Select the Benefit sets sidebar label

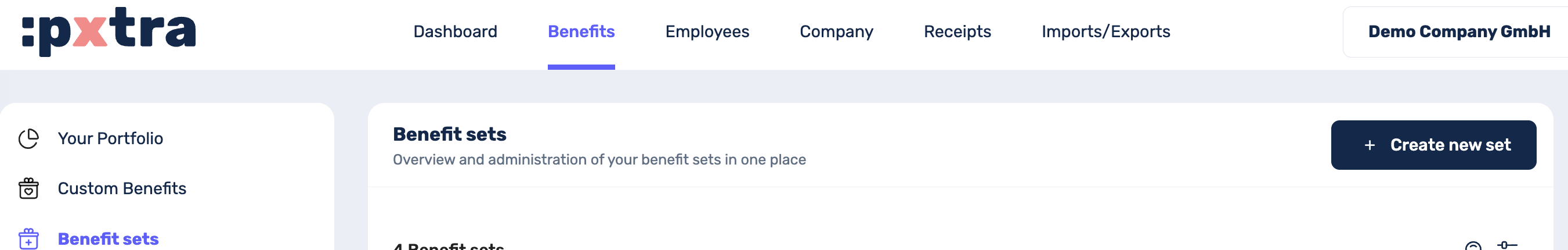tap(108, 238)
